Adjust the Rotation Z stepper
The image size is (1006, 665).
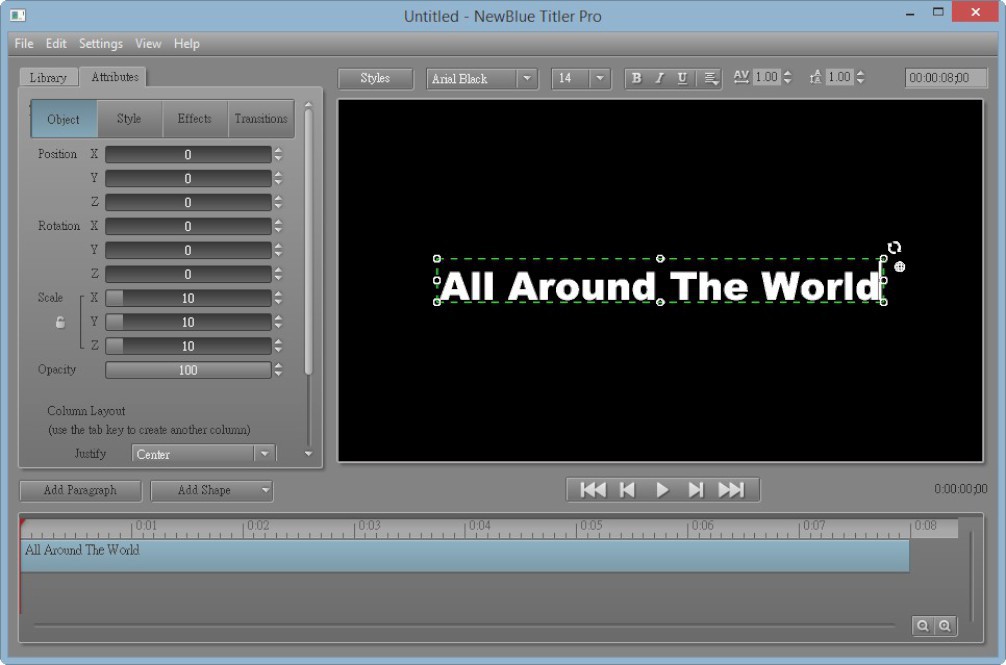coord(278,274)
